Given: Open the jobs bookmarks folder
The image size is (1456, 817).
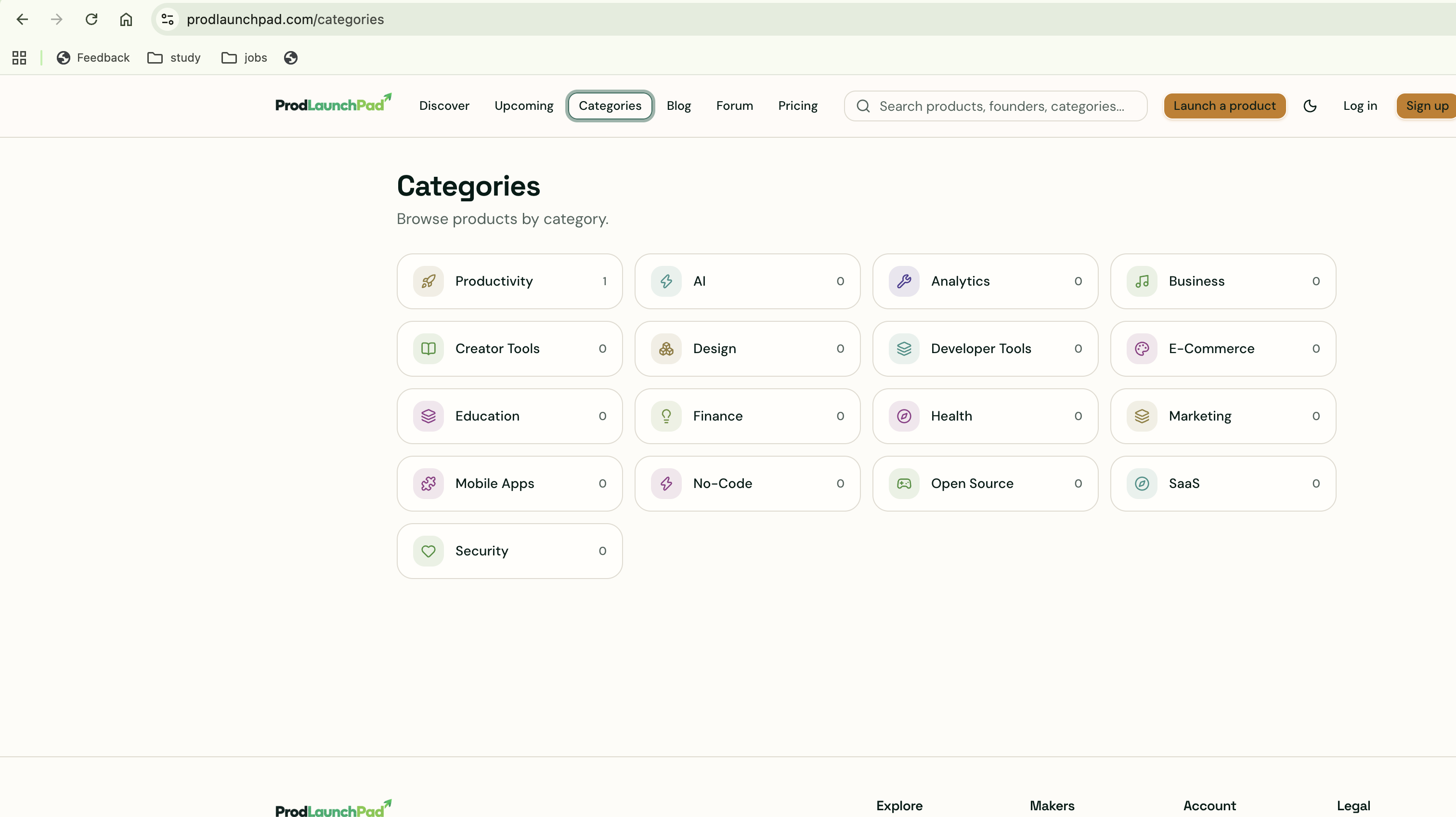Looking at the screenshot, I should (244, 58).
